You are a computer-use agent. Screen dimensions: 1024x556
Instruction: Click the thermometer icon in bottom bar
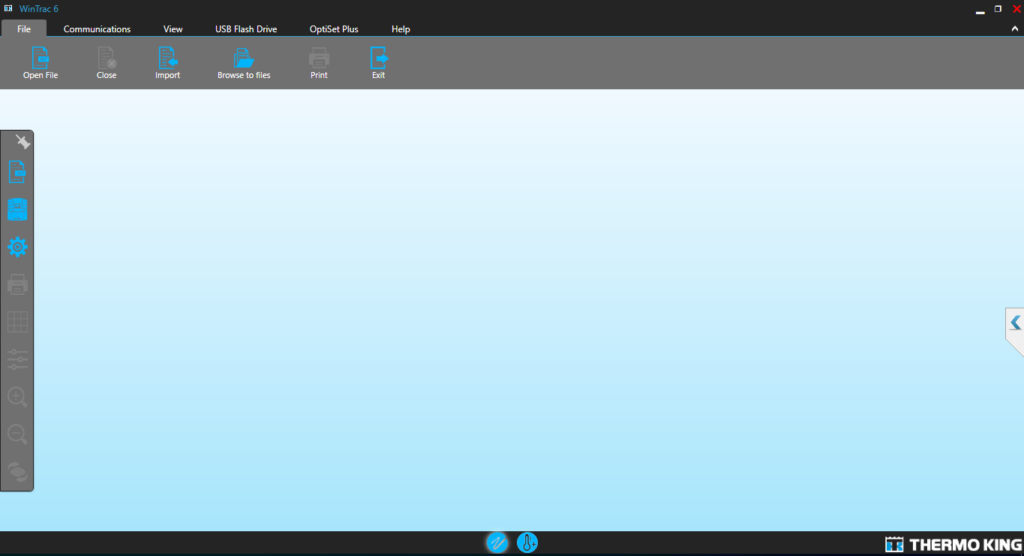pyautogui.click(x=527, y=543)
